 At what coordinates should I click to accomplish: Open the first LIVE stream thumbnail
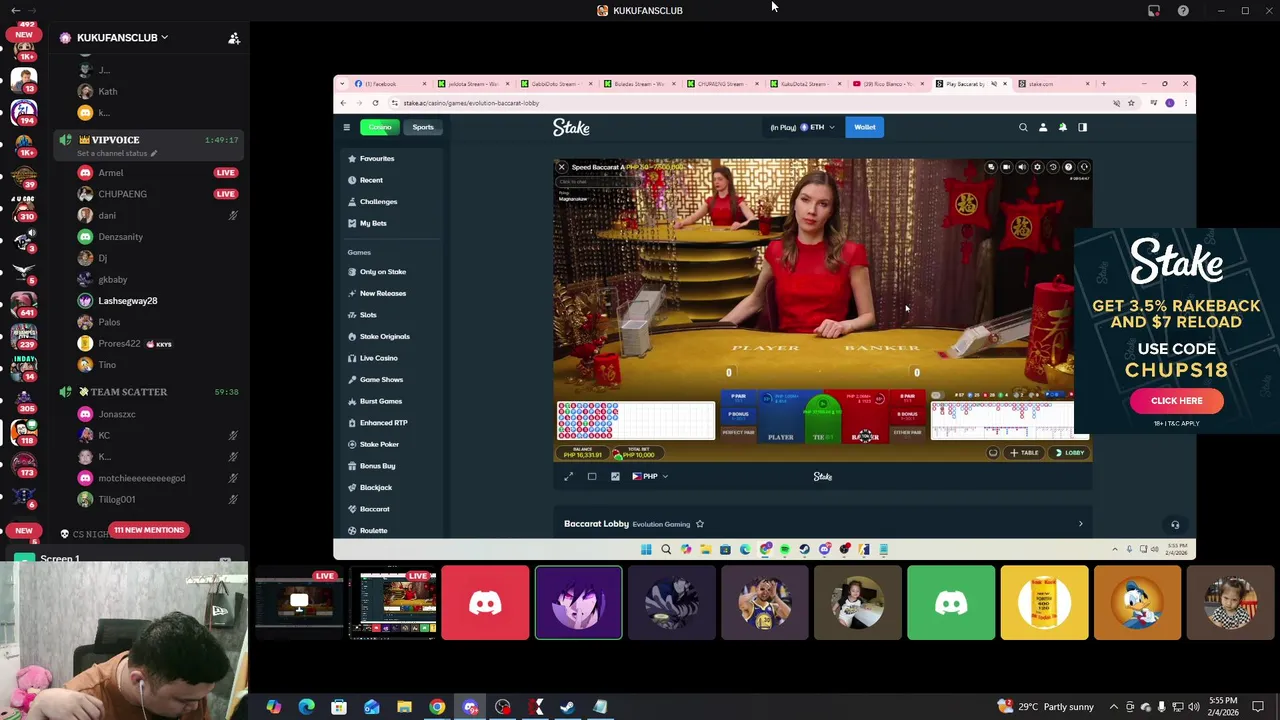click(x=299, y=603)
